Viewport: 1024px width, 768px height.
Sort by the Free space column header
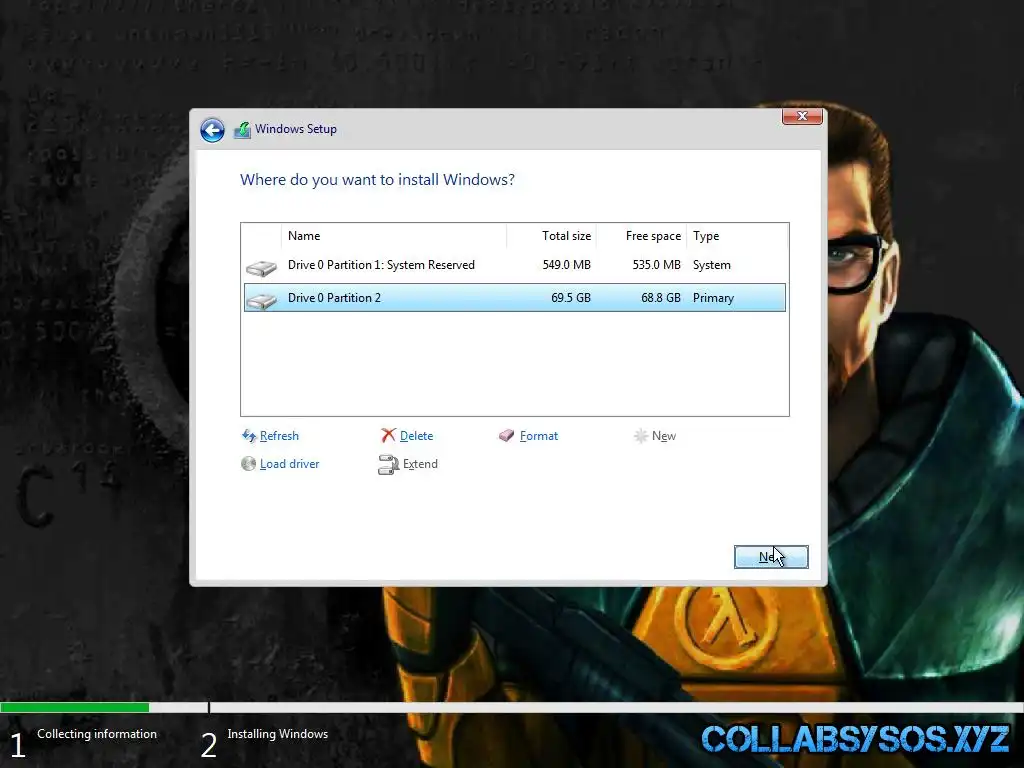641,236
